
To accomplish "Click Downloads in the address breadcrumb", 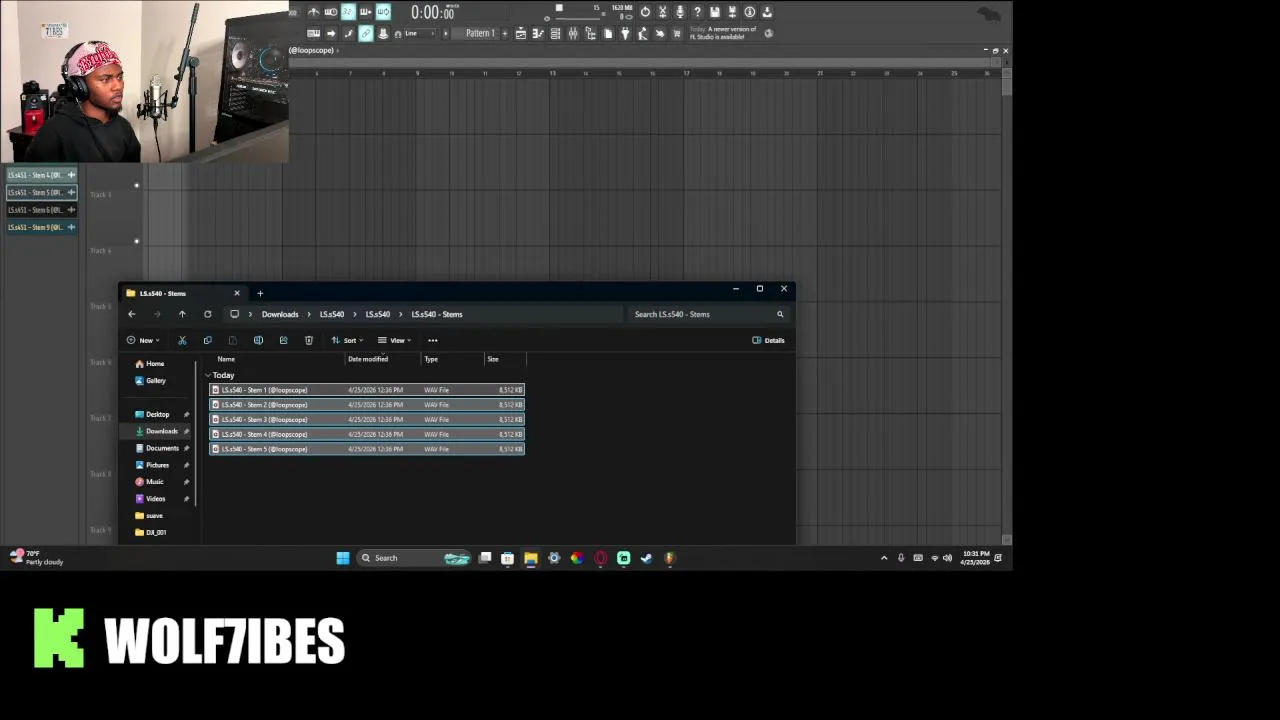I will [x=280, y=314].
